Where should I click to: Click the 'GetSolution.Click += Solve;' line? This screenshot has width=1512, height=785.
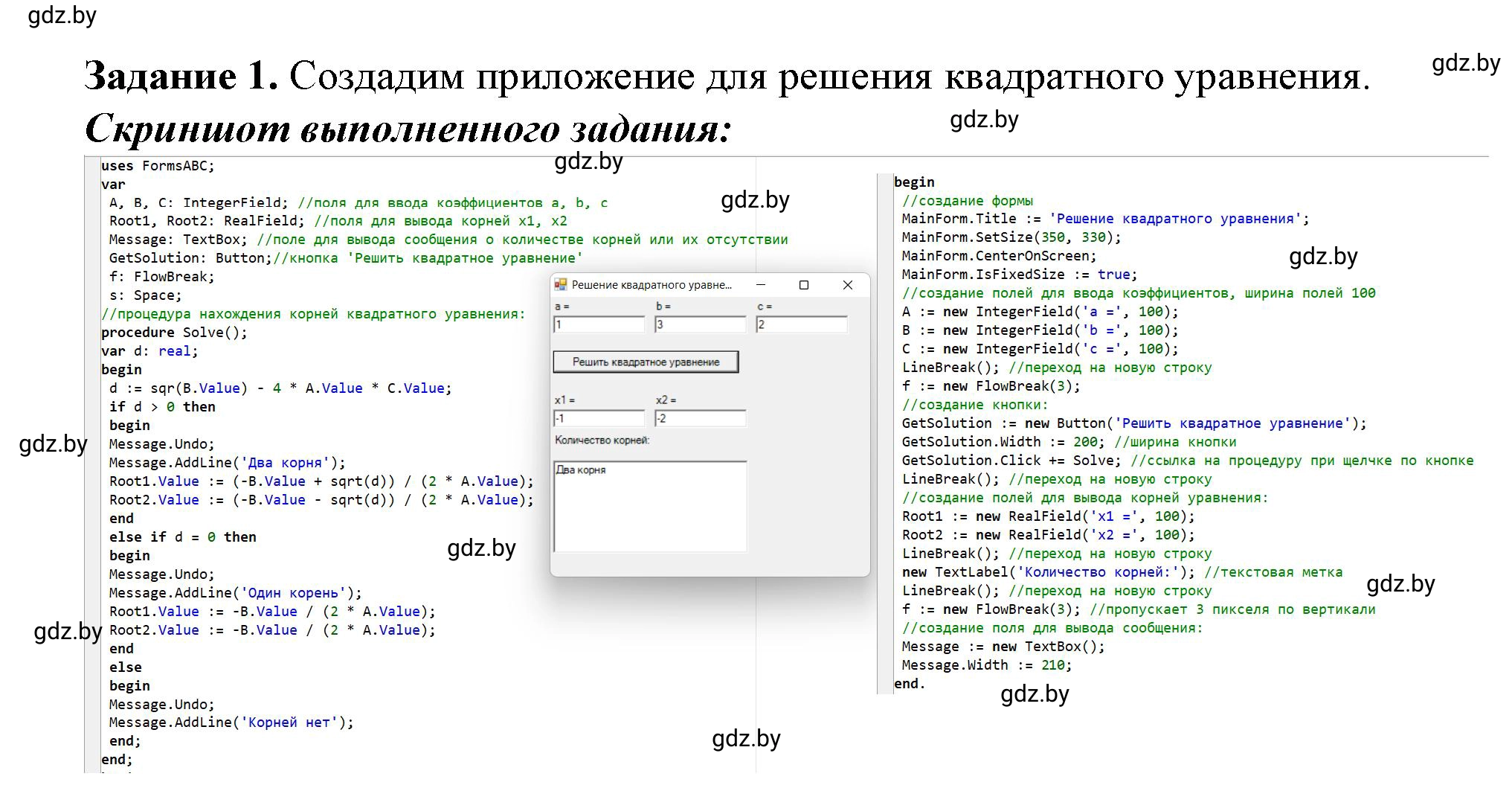1011,461
